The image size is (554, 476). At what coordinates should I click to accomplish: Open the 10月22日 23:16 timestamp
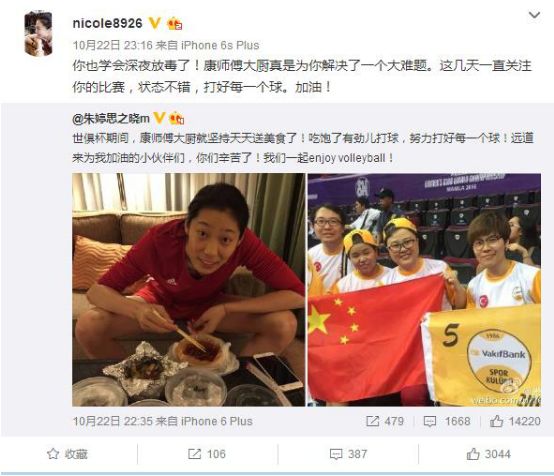tap(113, 45)
